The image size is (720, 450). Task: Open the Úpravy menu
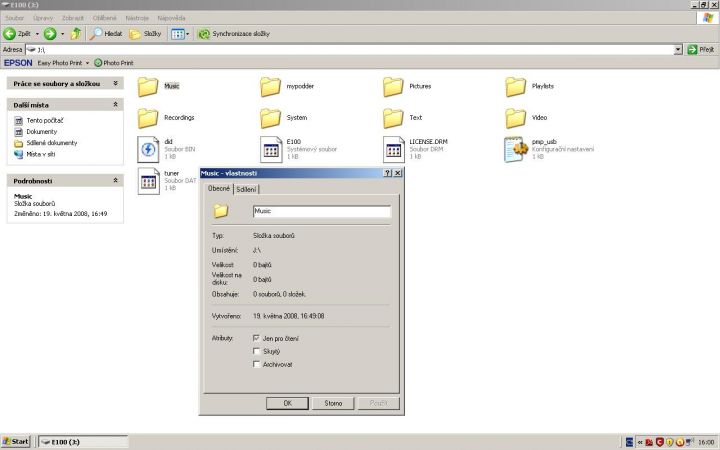[x=43, y=18]
